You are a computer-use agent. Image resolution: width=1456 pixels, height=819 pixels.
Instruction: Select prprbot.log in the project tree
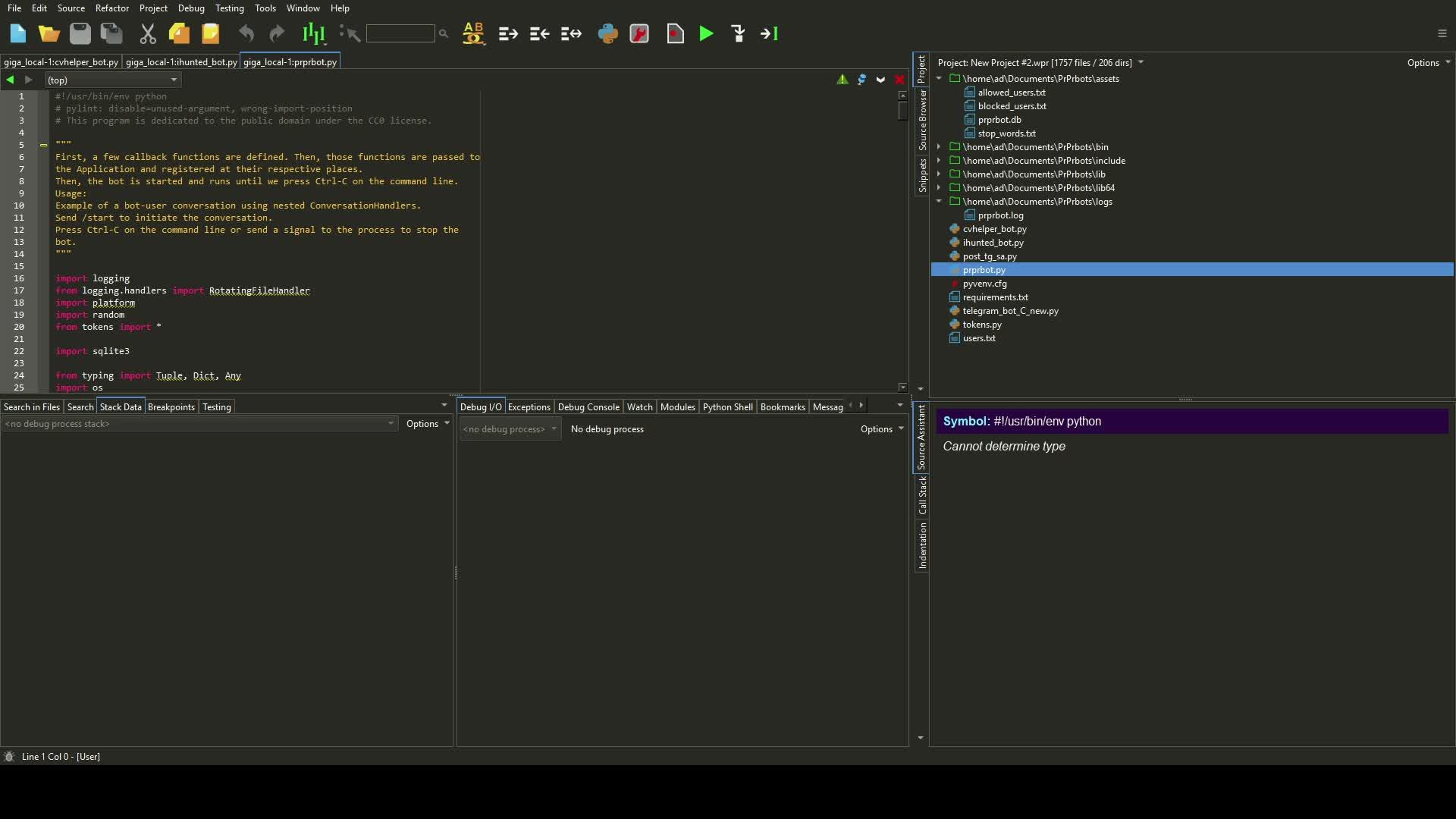[x=1000, y=215]
